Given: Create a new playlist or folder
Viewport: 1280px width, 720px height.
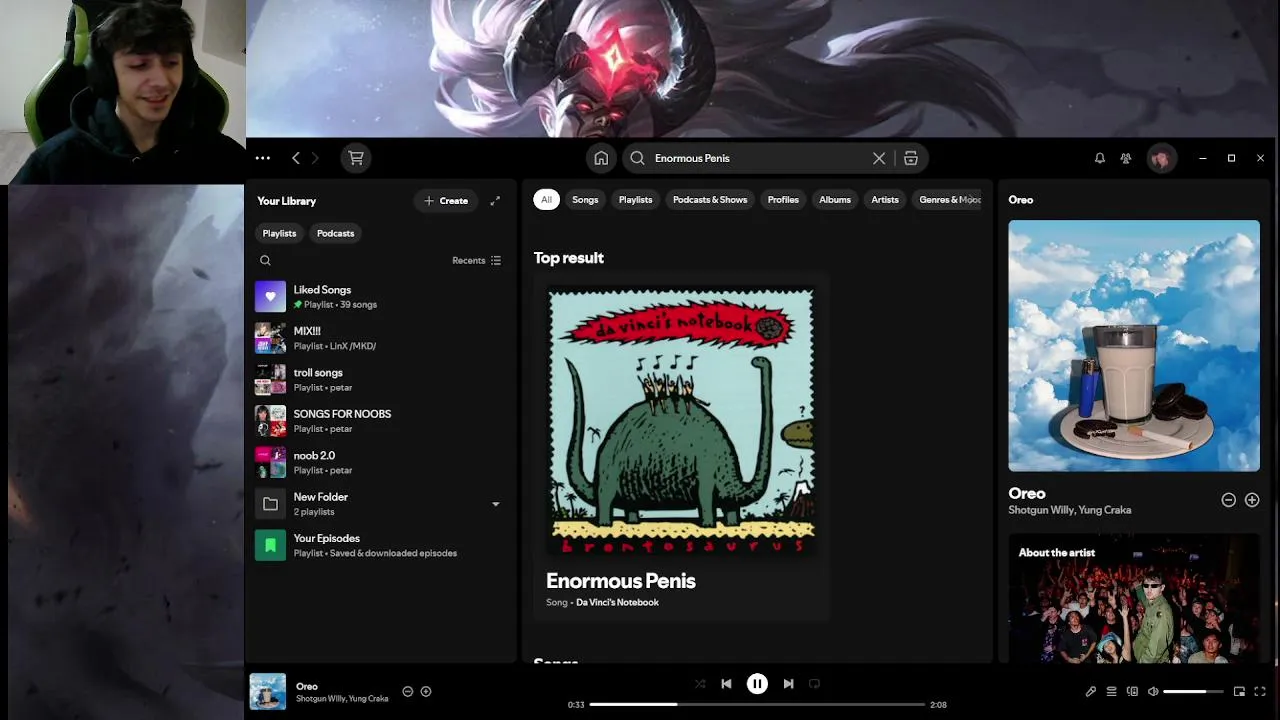Looking at the screenshot, I should [x=446, y=201].
